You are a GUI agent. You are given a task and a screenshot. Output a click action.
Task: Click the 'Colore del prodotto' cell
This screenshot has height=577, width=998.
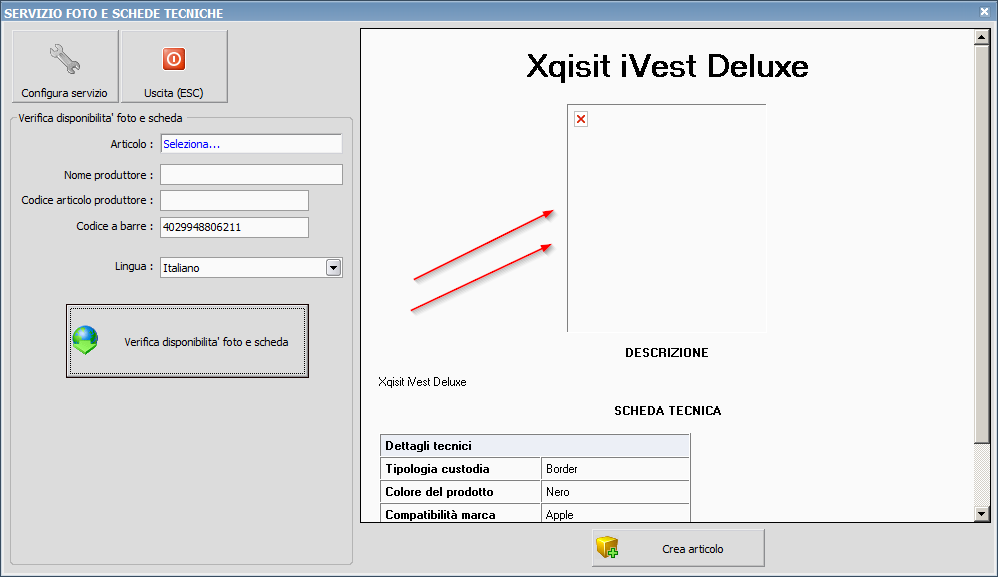point(461,492)
